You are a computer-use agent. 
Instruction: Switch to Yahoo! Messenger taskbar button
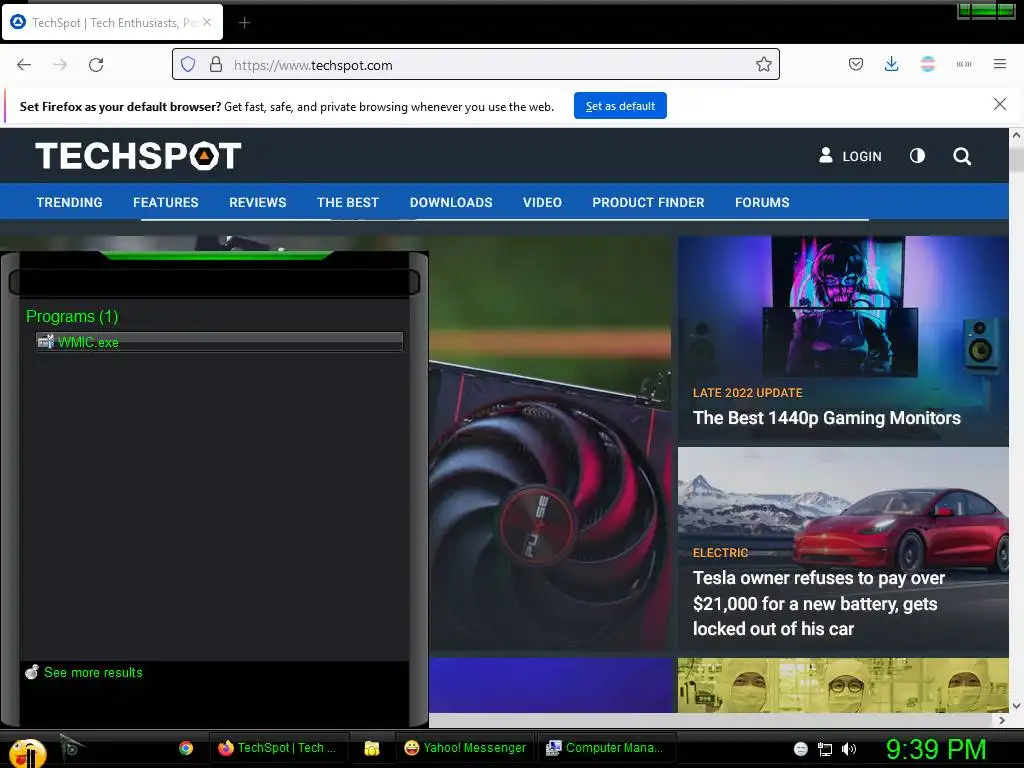465,748
